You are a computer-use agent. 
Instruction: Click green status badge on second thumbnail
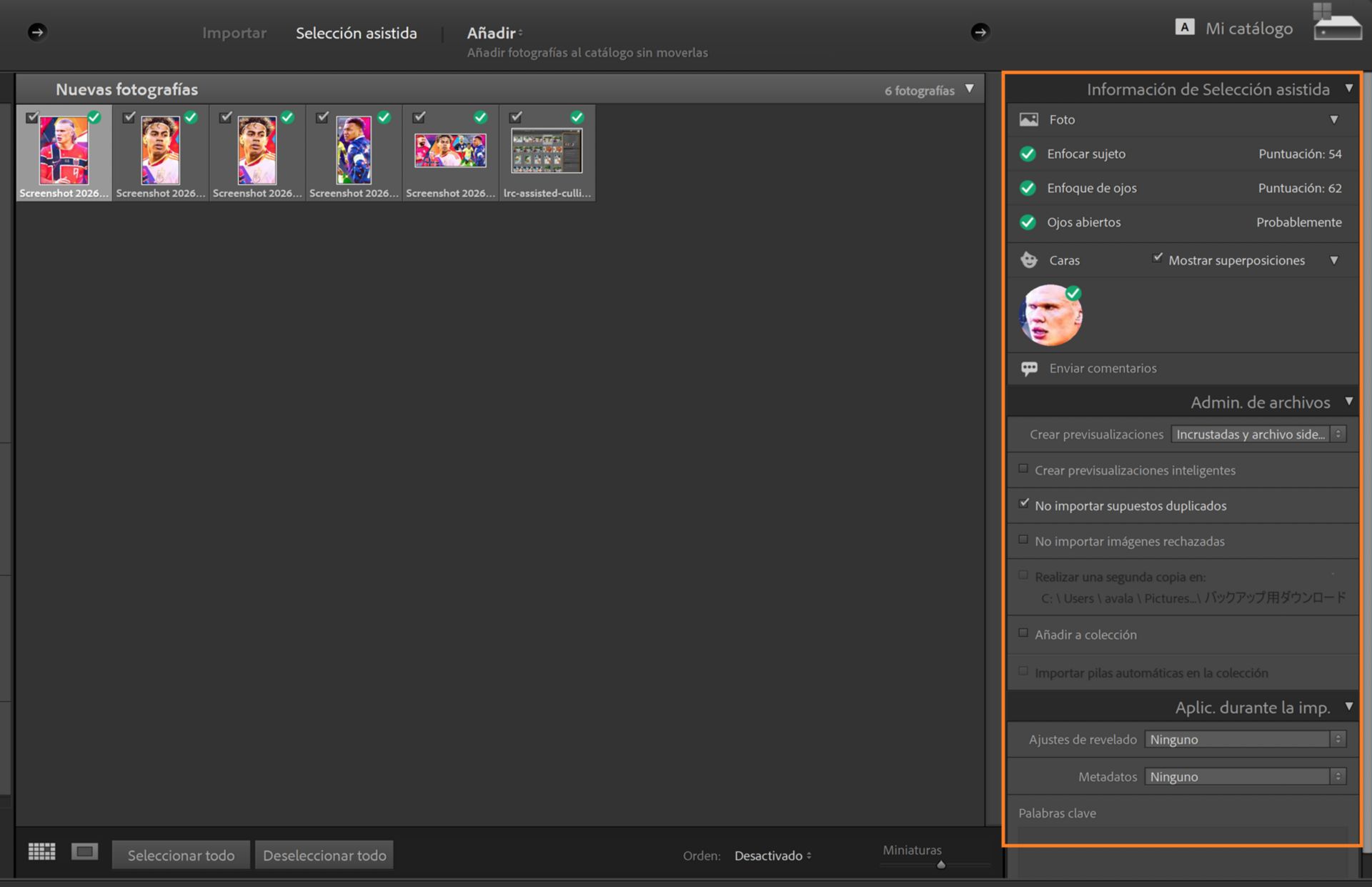[191, 117]
